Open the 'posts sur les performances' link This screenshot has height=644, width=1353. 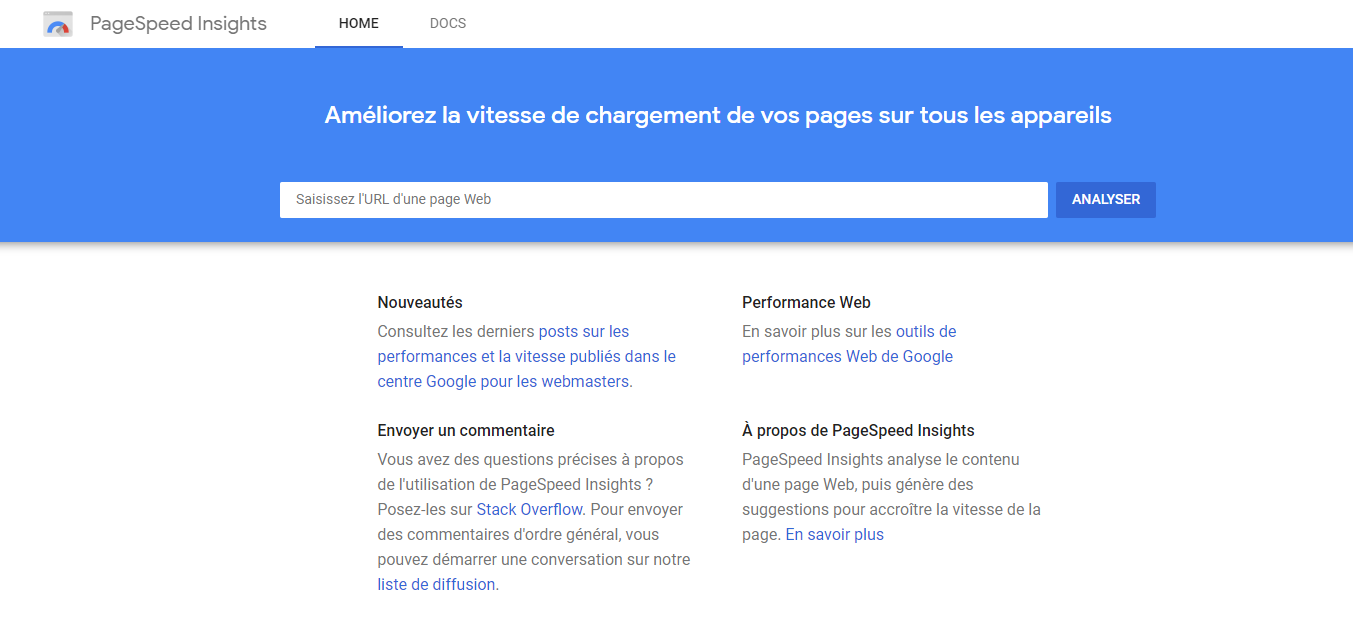coord(584,331)
